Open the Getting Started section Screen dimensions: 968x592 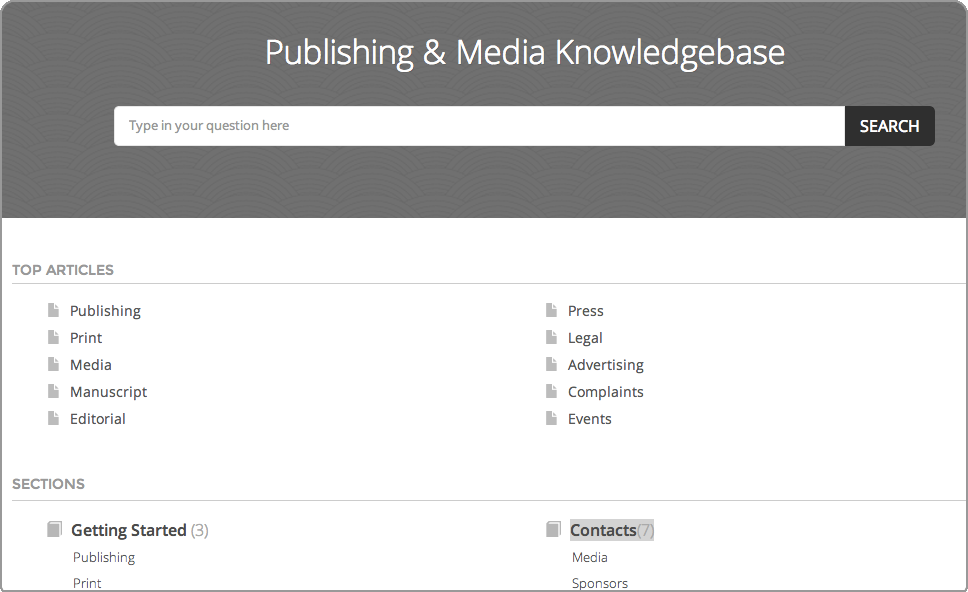128,530
